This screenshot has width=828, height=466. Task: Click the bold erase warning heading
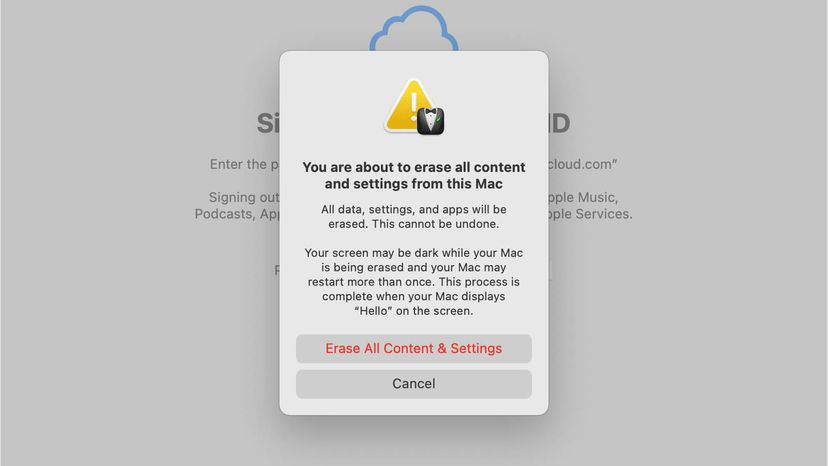pos(413,175)
